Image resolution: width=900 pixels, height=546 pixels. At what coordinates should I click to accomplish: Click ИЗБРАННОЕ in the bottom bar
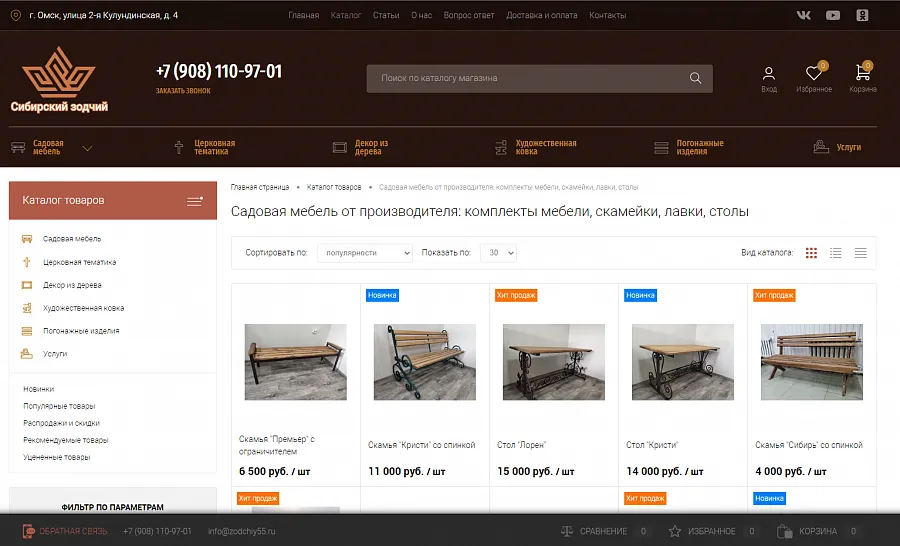coord(713,531)
